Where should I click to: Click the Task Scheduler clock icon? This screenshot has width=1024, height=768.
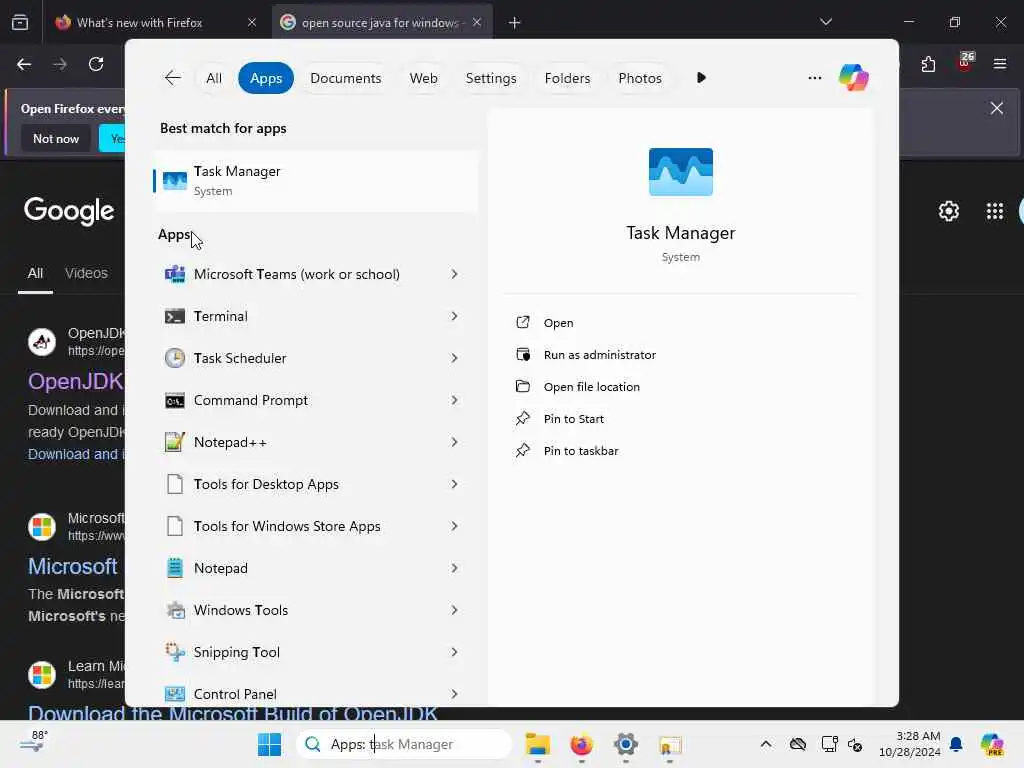[174, 358]
